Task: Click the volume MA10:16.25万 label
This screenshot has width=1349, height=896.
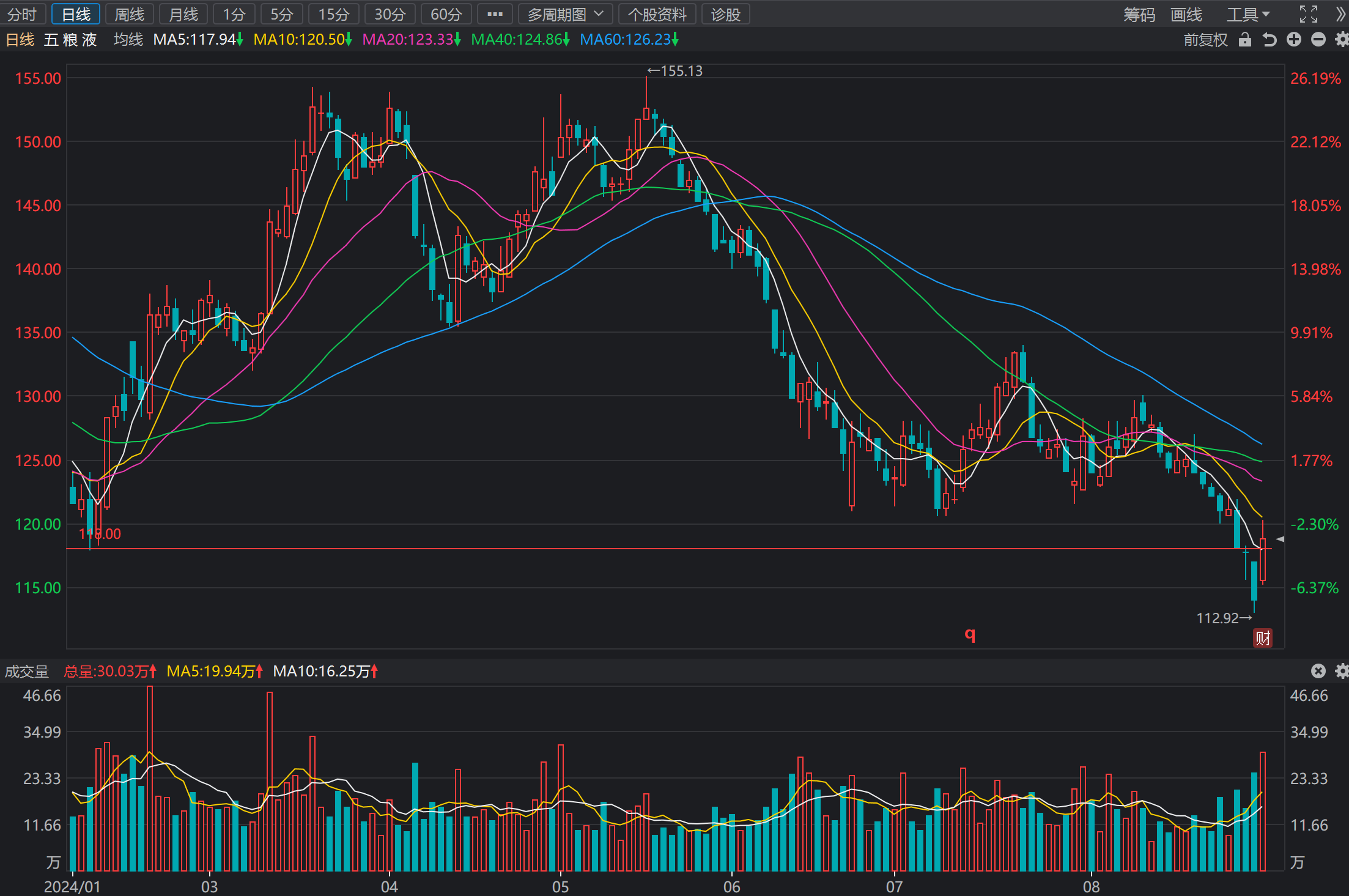Action: 325,672
